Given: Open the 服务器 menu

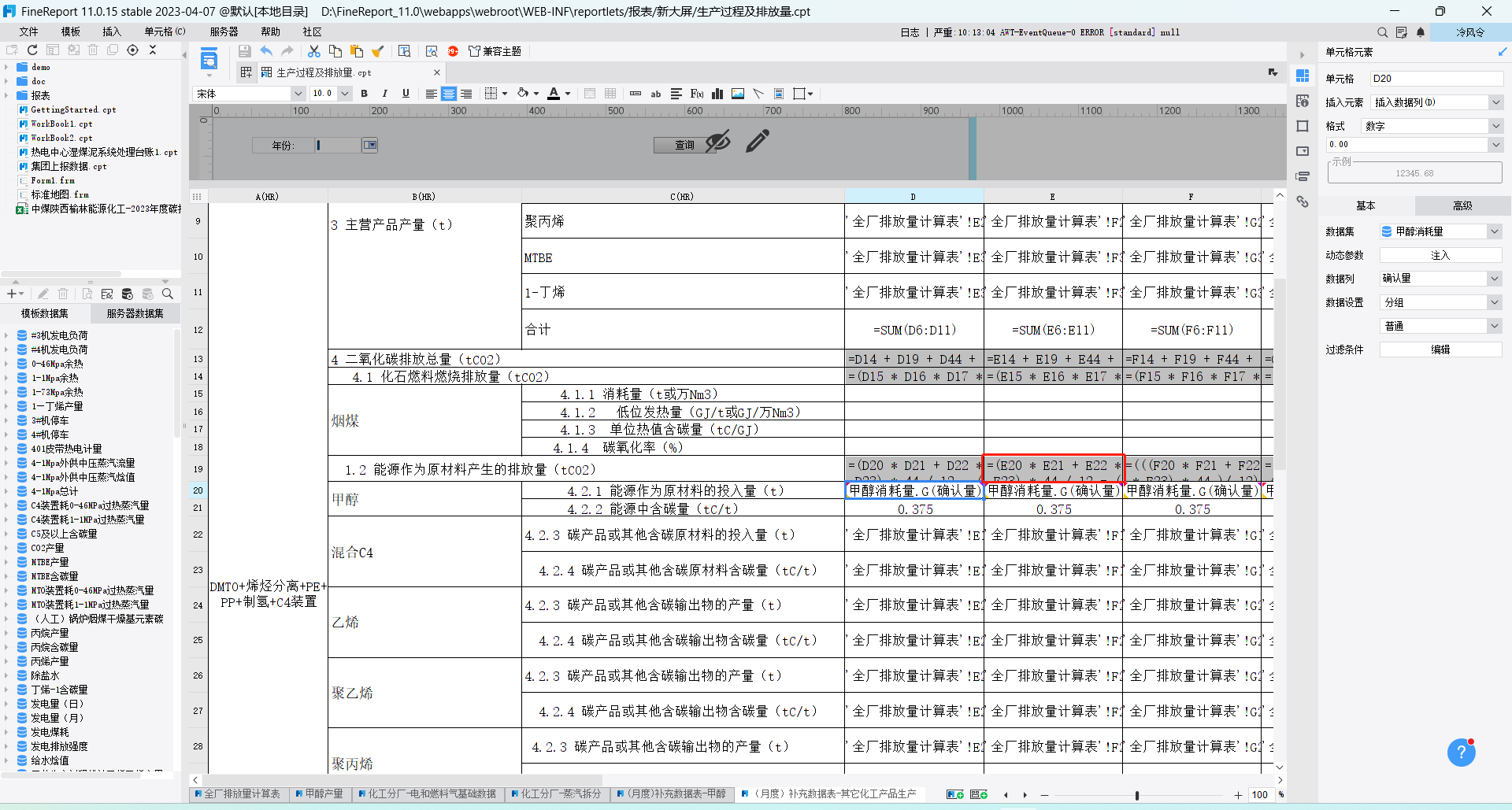Looking at the screenshot, I should pos(224,32).
